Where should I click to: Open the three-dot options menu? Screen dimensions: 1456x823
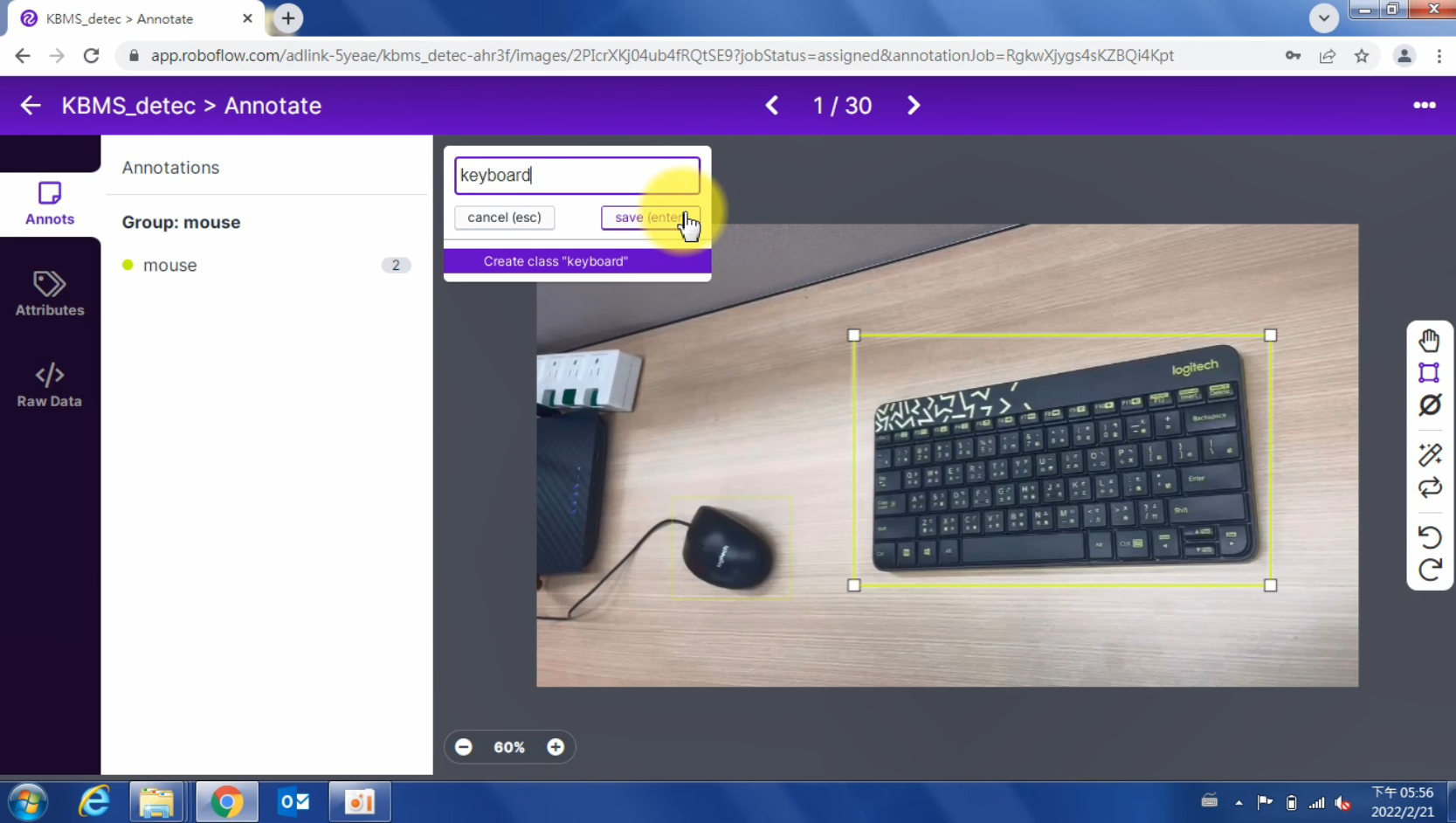pos(1424,106)
